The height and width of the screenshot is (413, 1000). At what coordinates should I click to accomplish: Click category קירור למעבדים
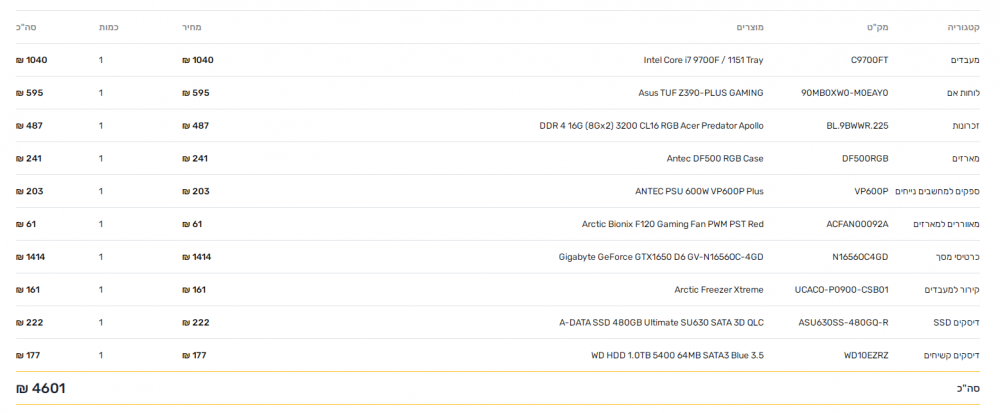coord(952,290)
